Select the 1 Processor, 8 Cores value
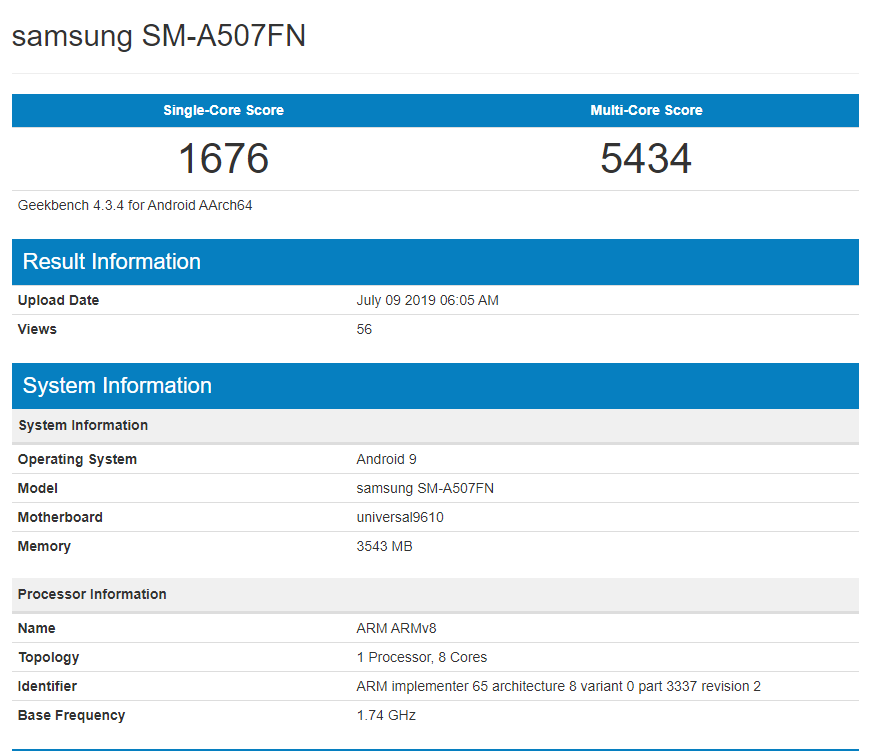Viewport: 870px width, 751px height. point(422,657)
